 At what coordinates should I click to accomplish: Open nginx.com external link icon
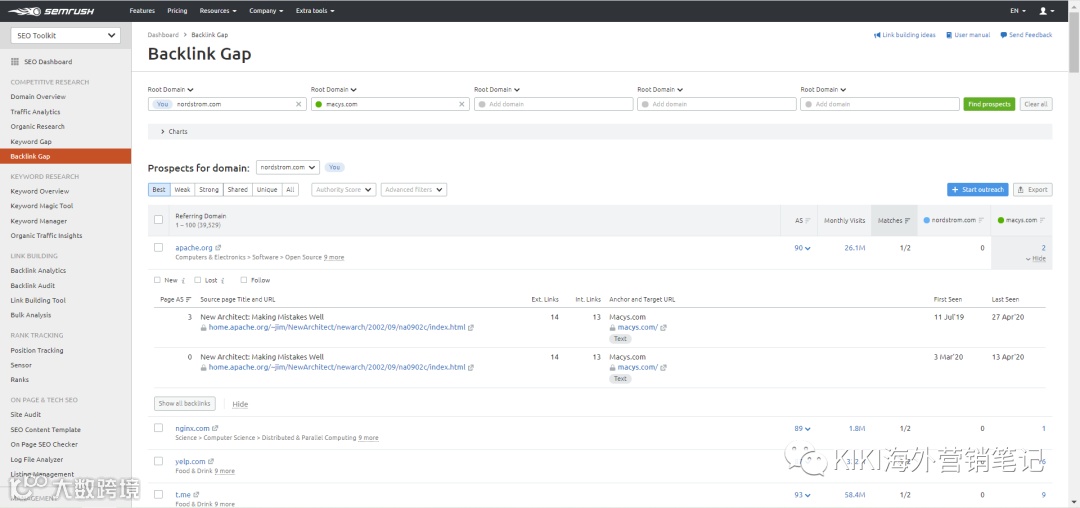[x=215, y=428]
